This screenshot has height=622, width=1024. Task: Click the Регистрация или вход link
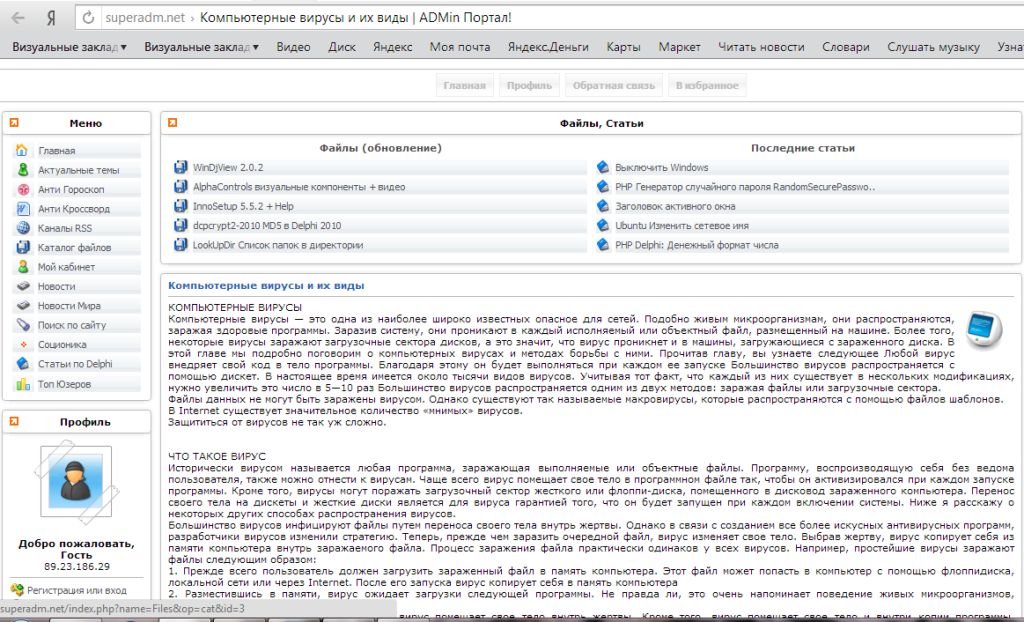click(77, 590)
